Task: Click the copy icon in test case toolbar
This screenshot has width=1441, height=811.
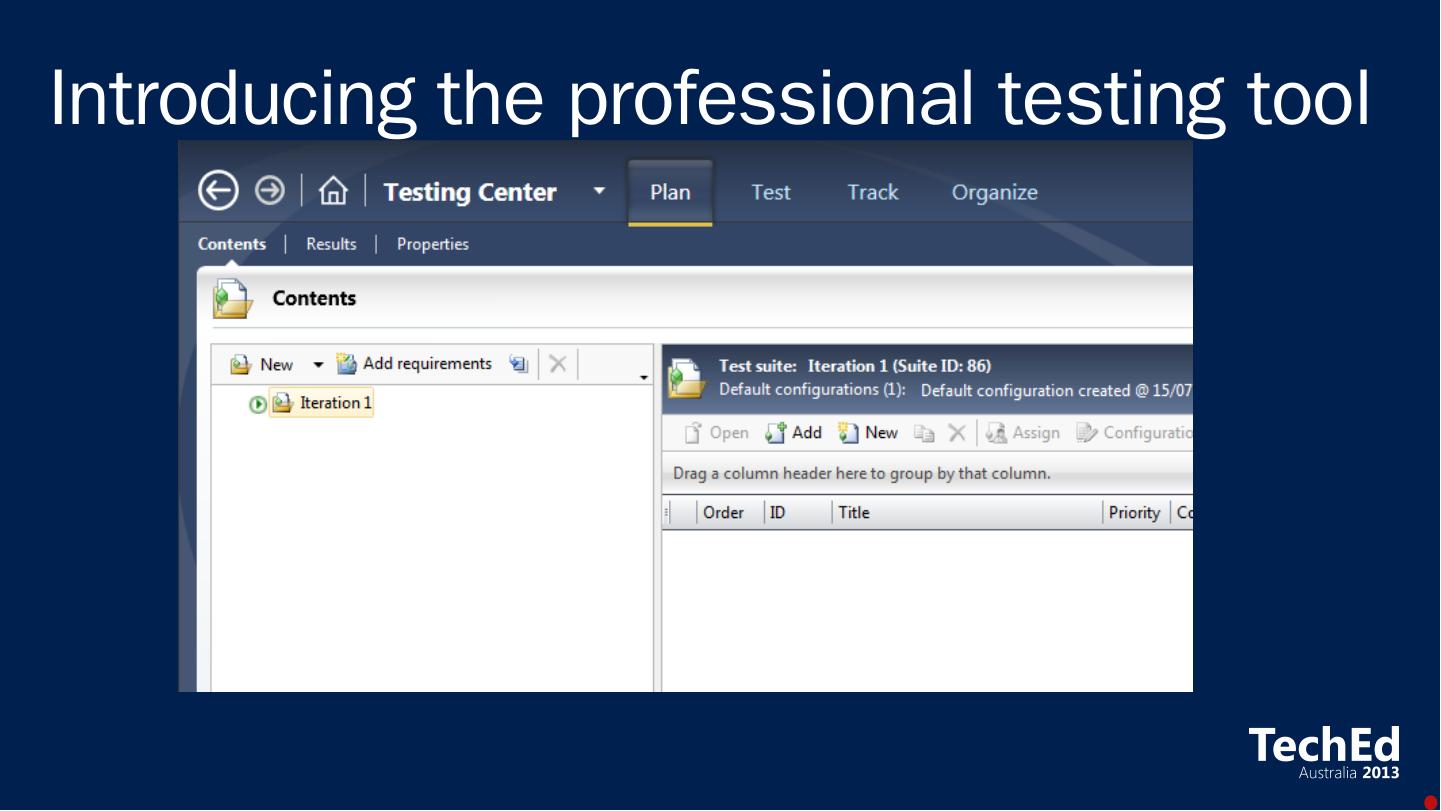Action: click(924, 433)
